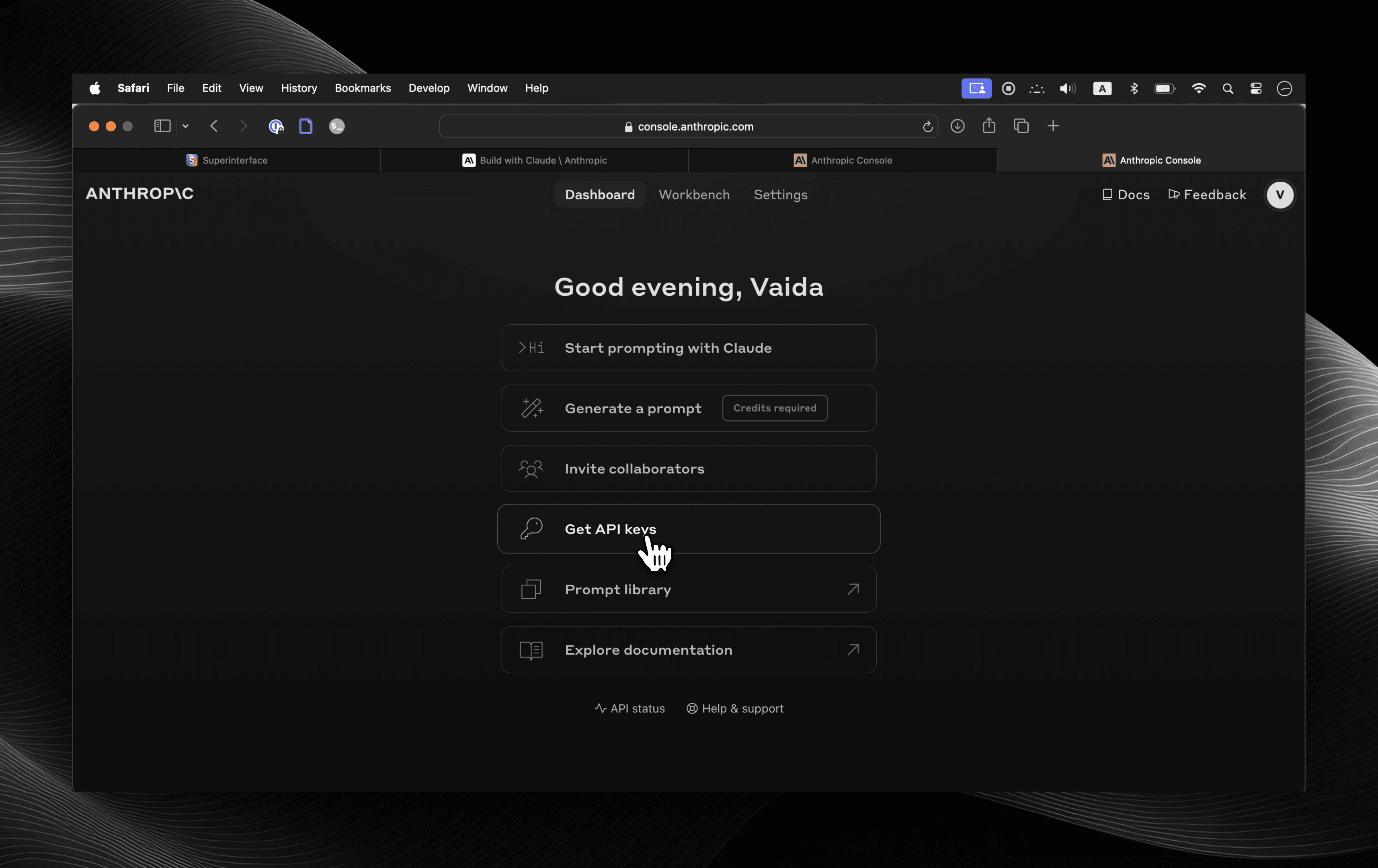The width and height of the screenshot is (1378, 868).
Task: Switch to the Workbench tab
Action: (694, 194)
